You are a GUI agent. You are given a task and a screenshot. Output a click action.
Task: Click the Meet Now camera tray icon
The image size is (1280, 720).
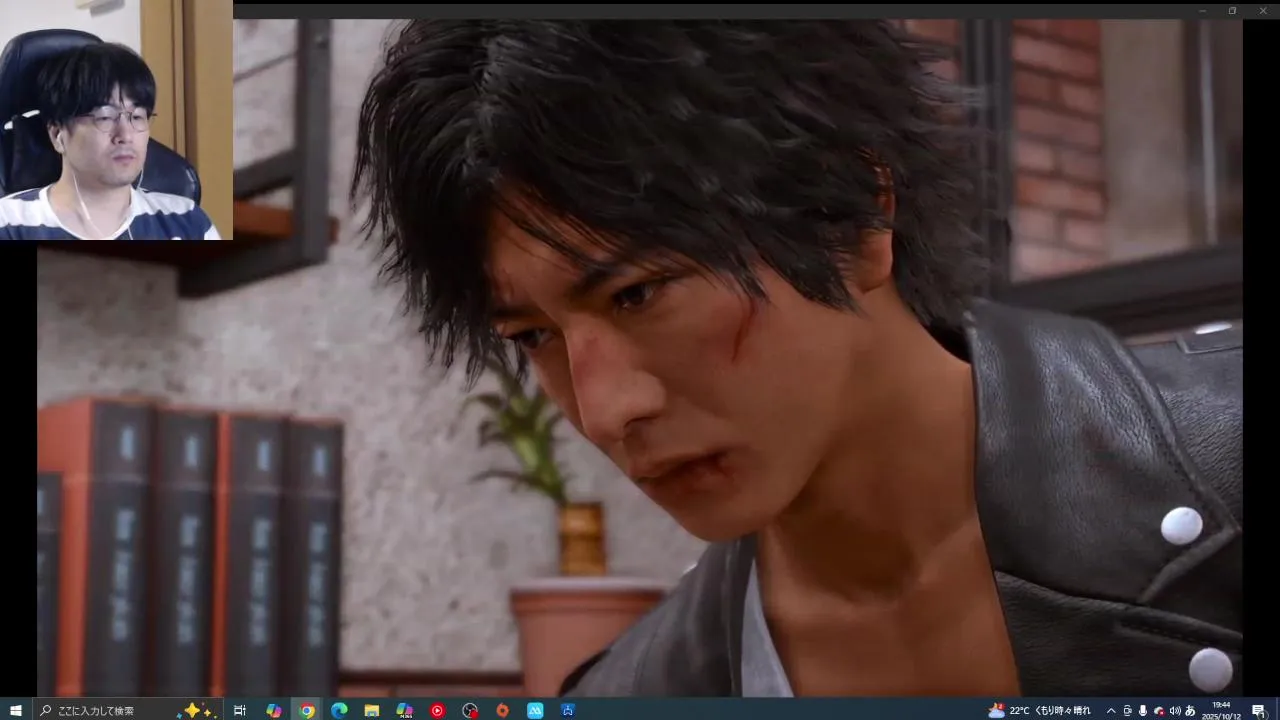tap(1127, 710)
